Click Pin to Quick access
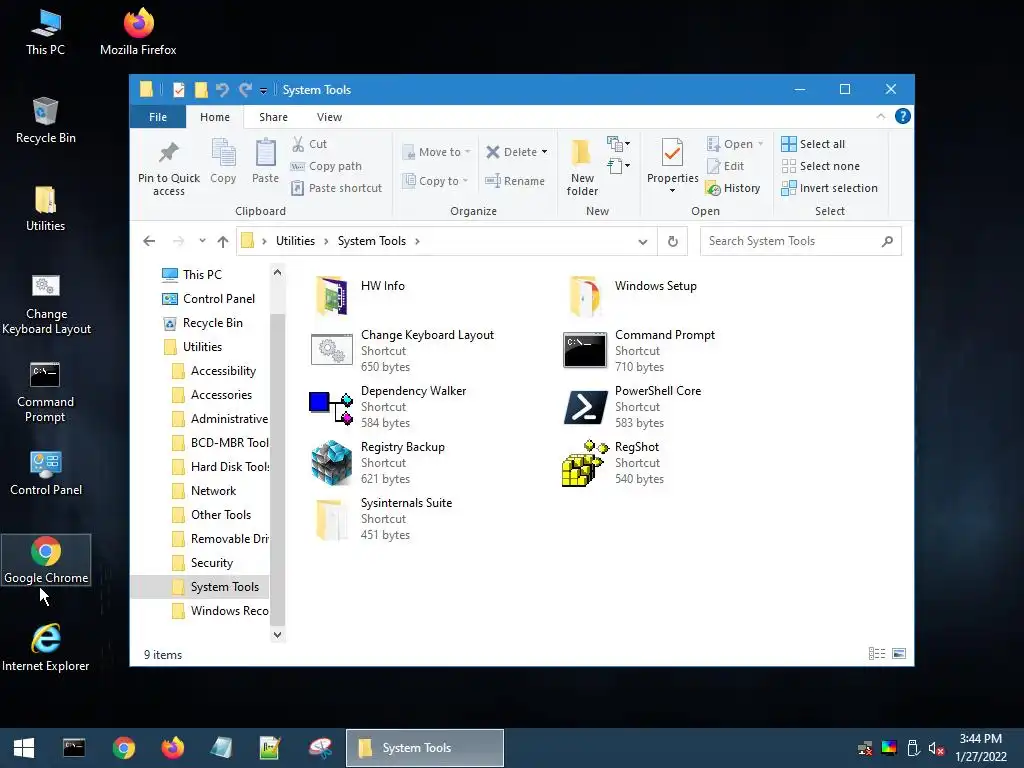 coord(168,168)
